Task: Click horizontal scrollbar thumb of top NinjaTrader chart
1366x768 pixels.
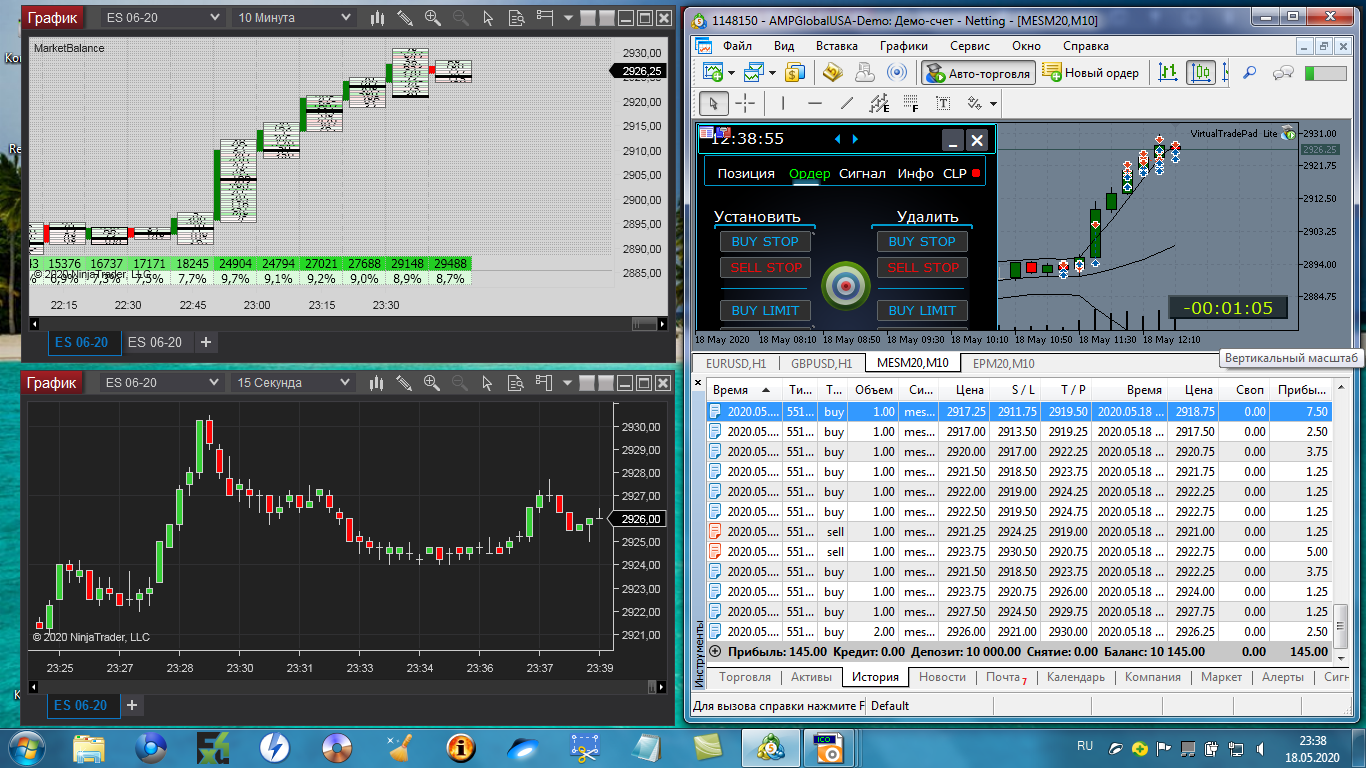Action: point(645,323)
